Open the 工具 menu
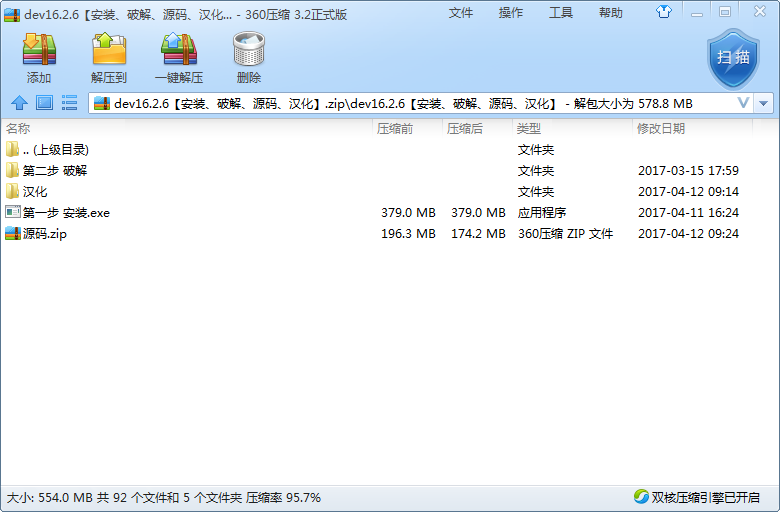 561,12
